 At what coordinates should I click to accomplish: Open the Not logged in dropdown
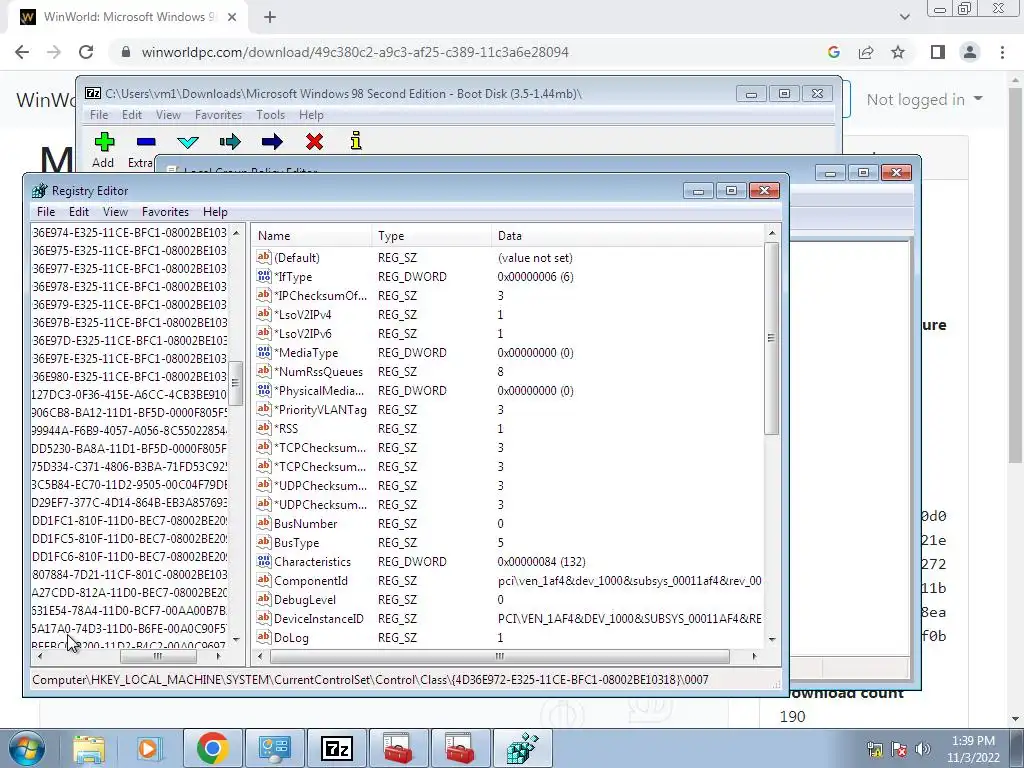pos(924,99)
